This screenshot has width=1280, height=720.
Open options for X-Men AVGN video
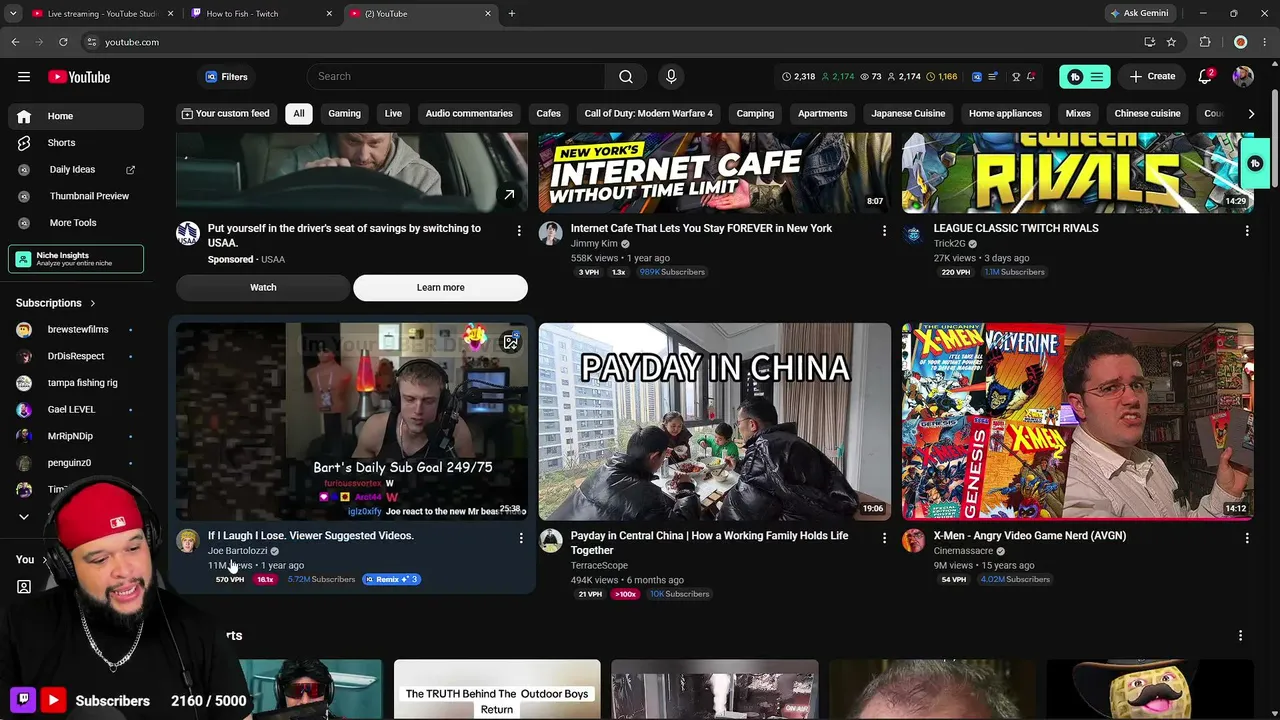(1247, 538)
